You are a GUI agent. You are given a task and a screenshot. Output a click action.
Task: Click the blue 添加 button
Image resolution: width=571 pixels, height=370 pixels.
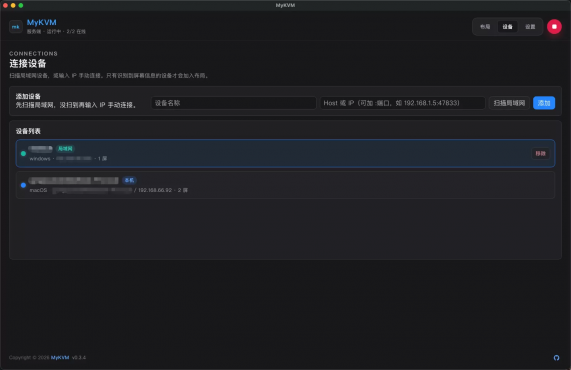coord(544,103)
